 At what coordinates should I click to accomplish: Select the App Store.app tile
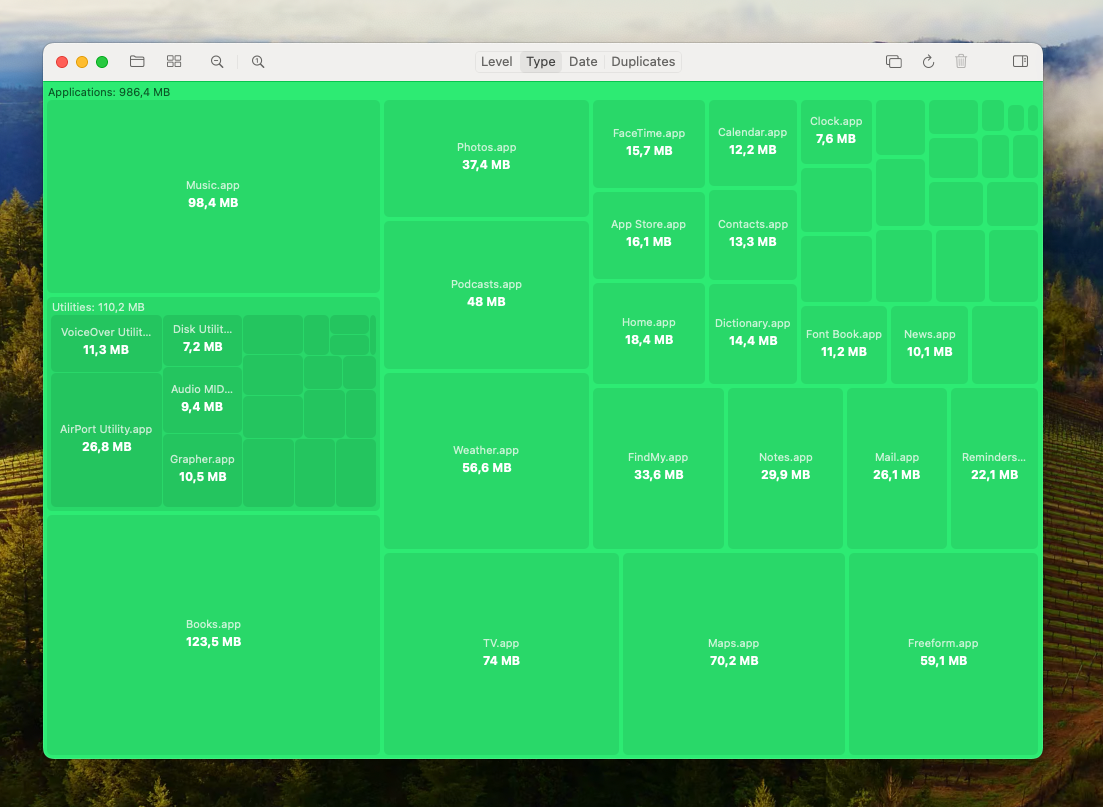pos(649,235)
